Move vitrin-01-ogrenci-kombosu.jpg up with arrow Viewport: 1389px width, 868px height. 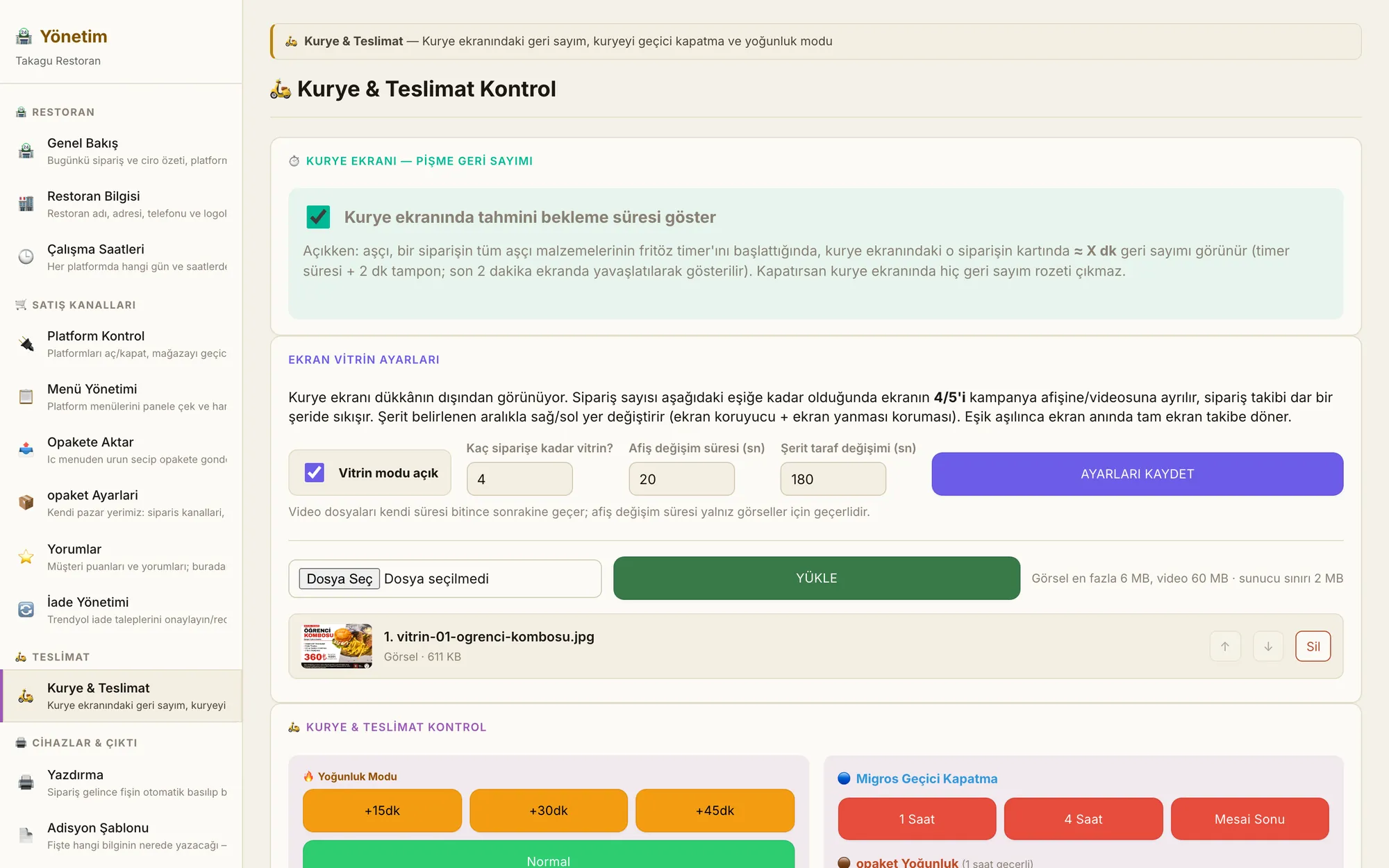pyautogui.click(x=1225, y=646)
